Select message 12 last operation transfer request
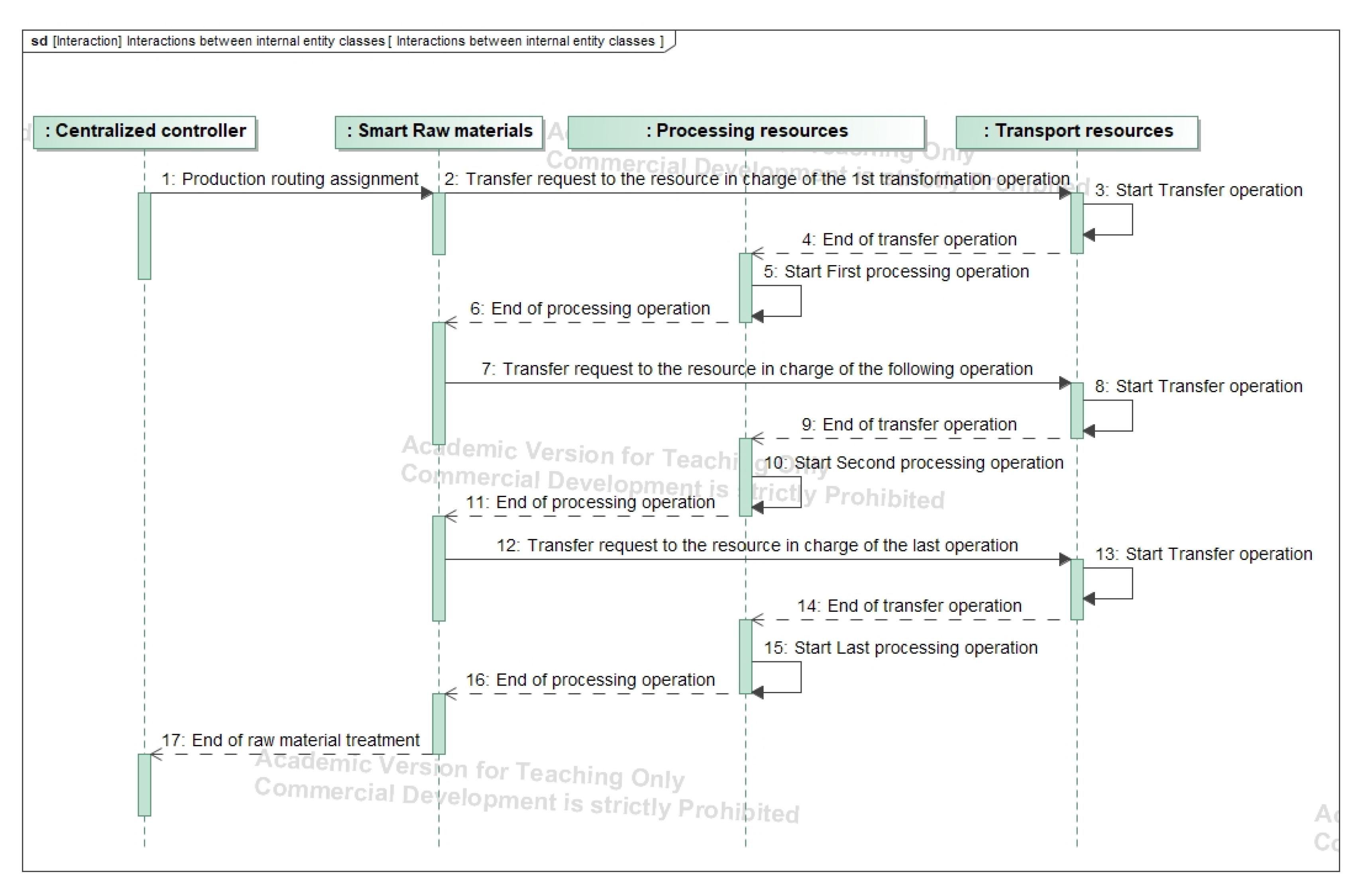Image resolution: width=1362 pixels, height=896 pixels. (x=757, y=545)
